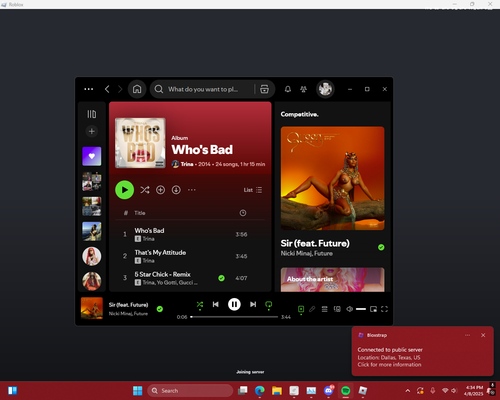Open more options for Who's Bad album

(192, 190)
